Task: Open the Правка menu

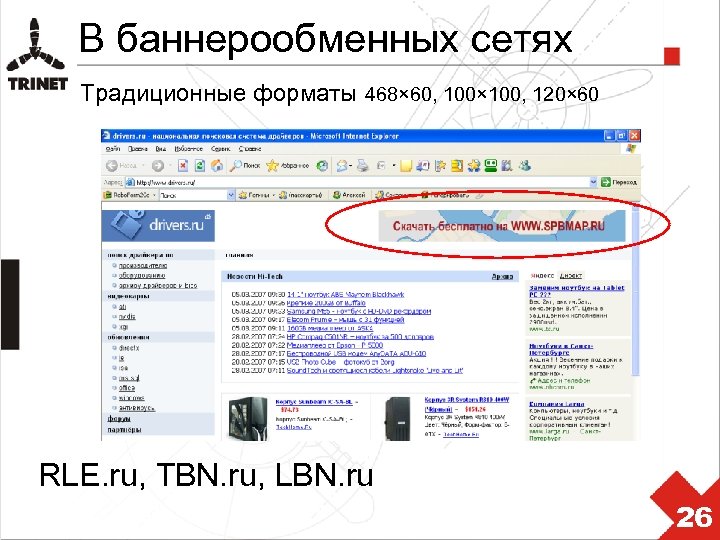Action: coord(138,149)
